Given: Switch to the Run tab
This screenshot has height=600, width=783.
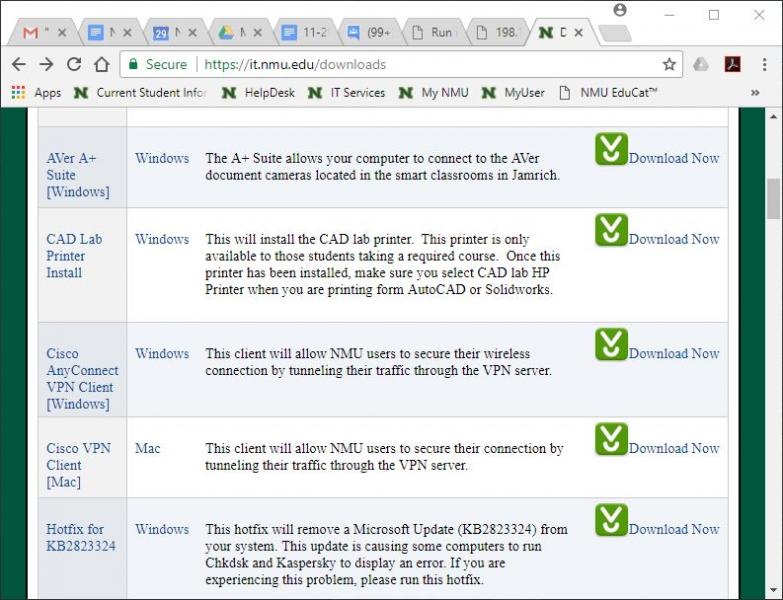Looking at the screenshot, I should click(433, 32).
